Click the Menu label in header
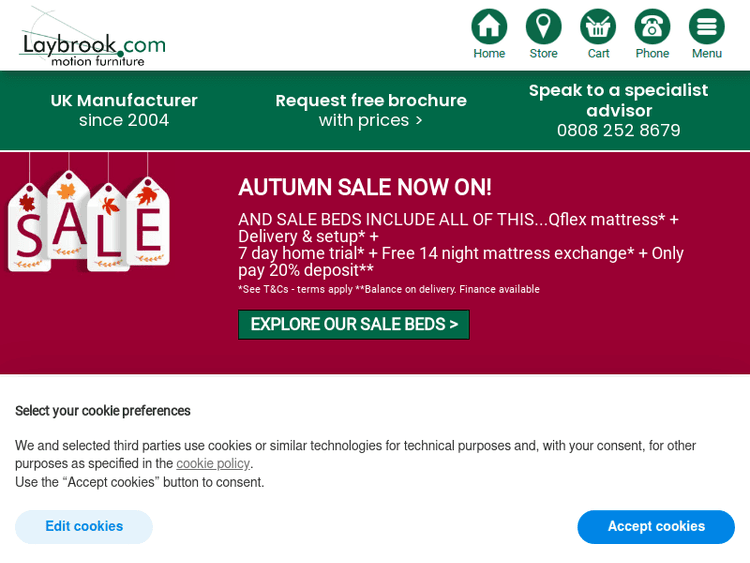Viewport: 750px width, 563px height. 707,54
